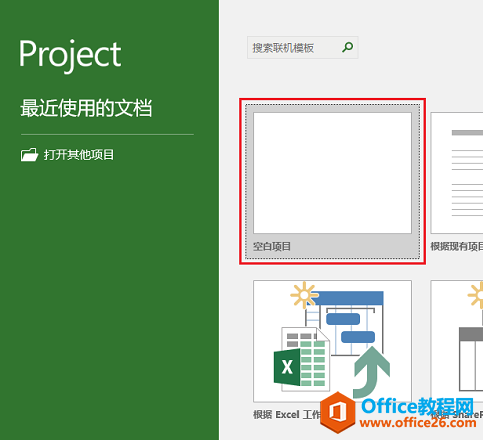Click the magnifier search icon
This screenshot has height=440, width=483.
coord(348,47)
